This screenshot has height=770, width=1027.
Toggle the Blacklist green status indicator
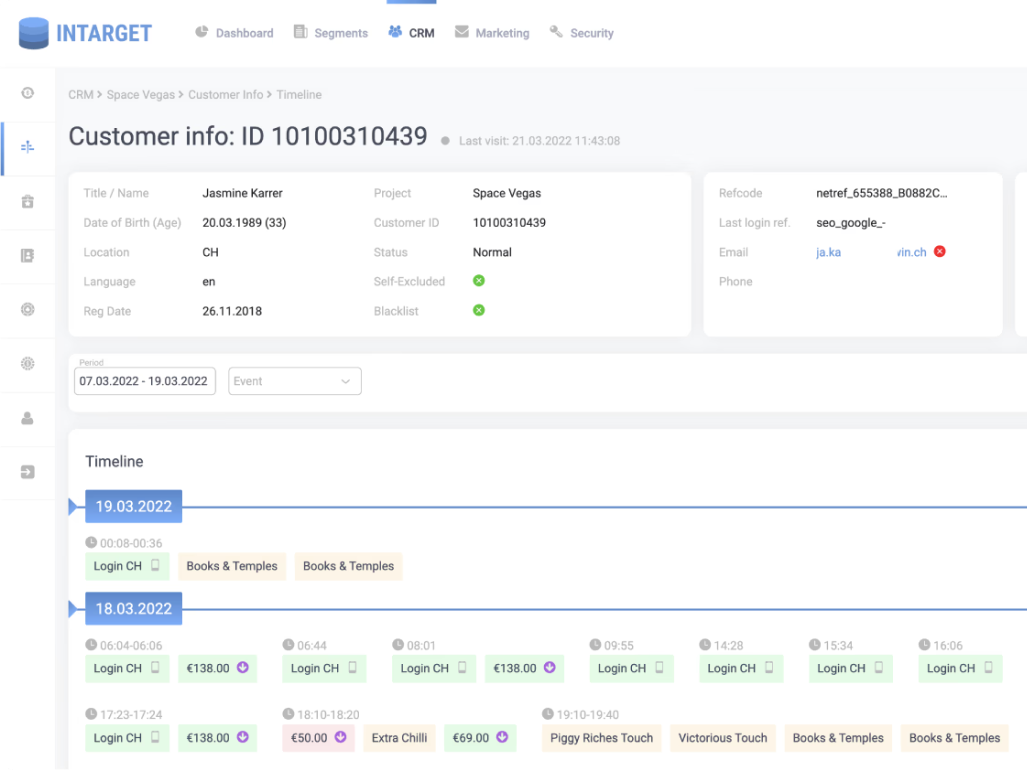(x=479, y=311)
